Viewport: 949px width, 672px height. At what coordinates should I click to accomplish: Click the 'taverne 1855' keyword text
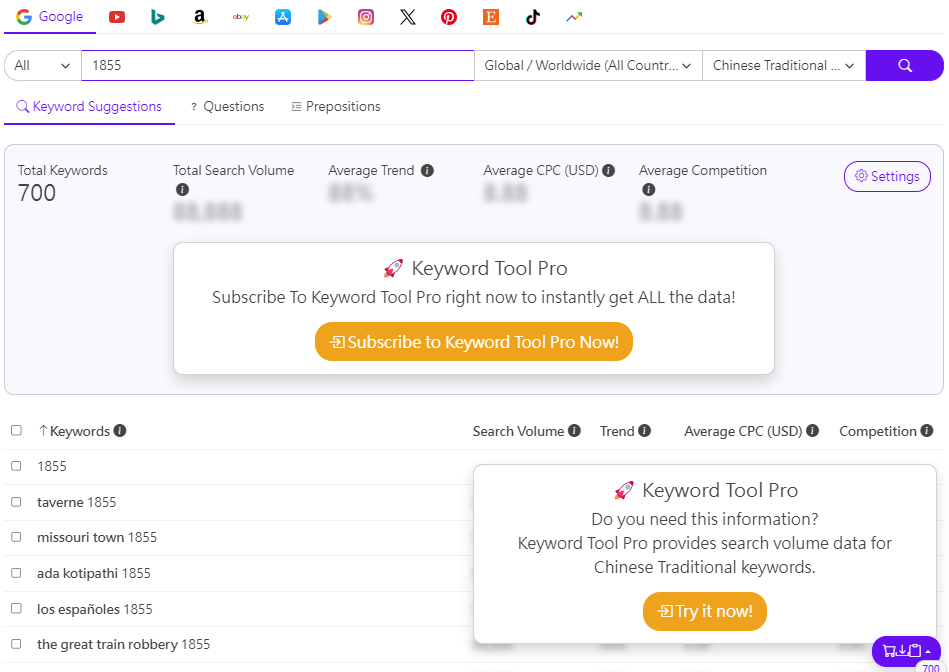[76, 502]
